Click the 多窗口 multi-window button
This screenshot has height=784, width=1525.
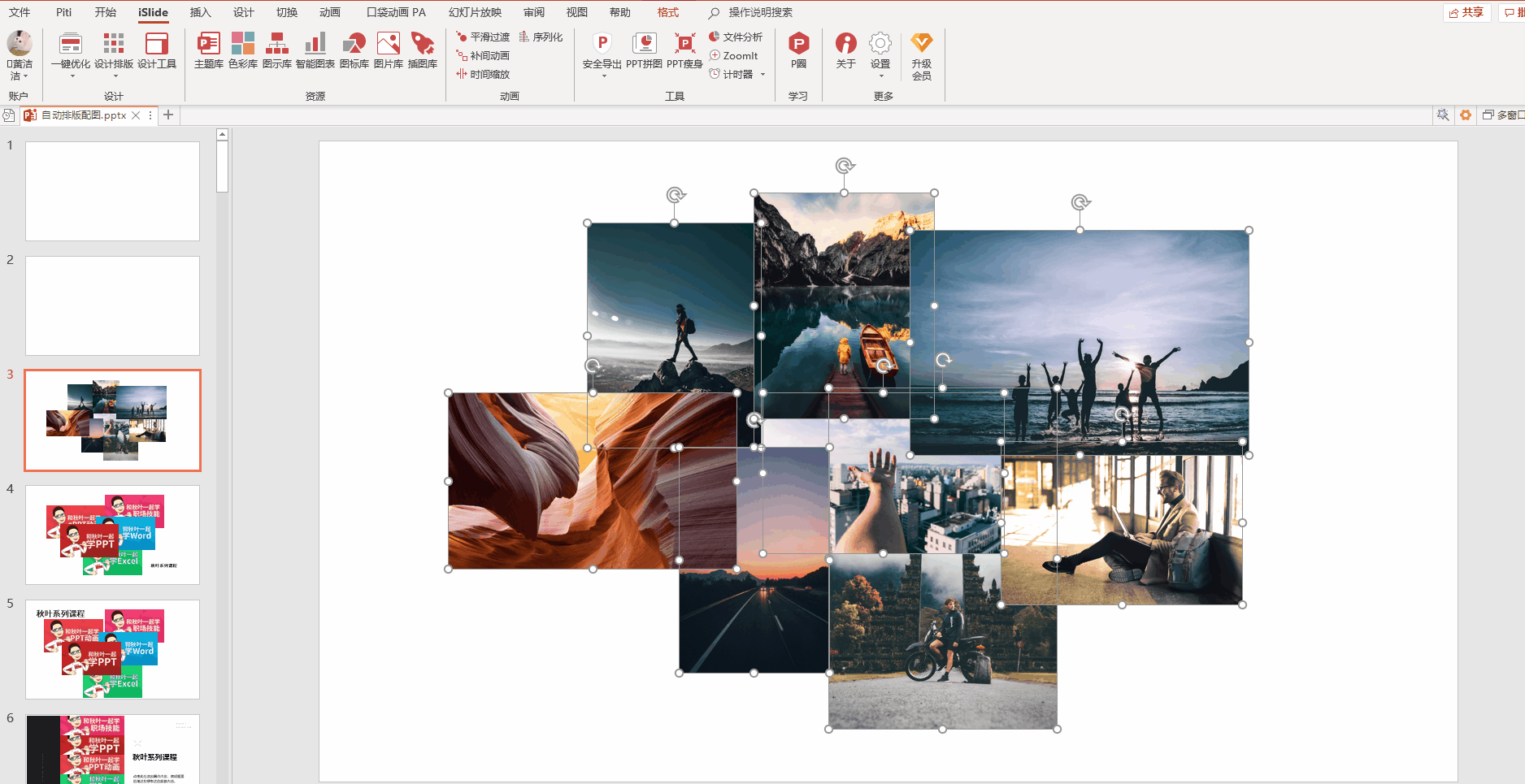tap(1503, 115)
